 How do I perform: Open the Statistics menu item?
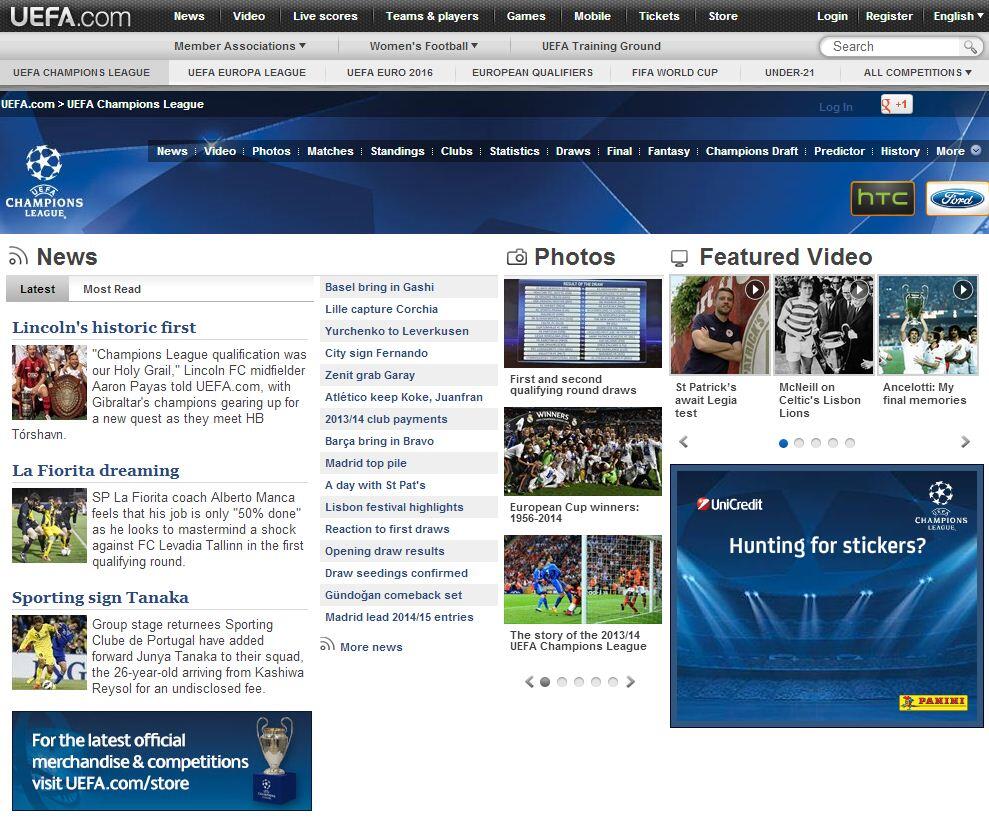coord(514,151)
